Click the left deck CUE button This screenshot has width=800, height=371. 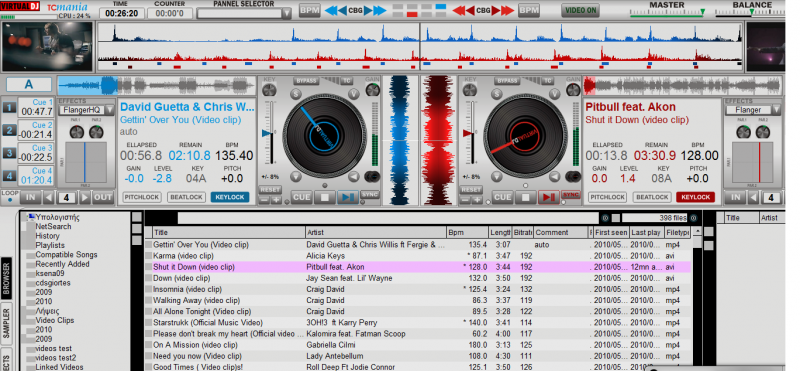[x=301, y=197]
